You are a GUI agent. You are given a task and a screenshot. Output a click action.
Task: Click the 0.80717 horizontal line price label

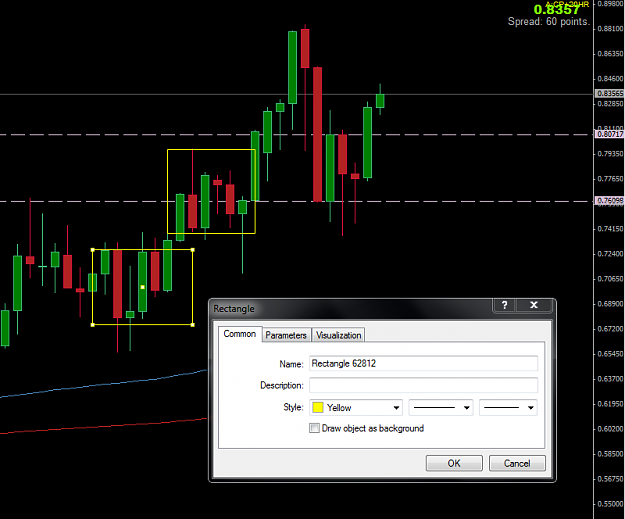(x=609, y=134)
